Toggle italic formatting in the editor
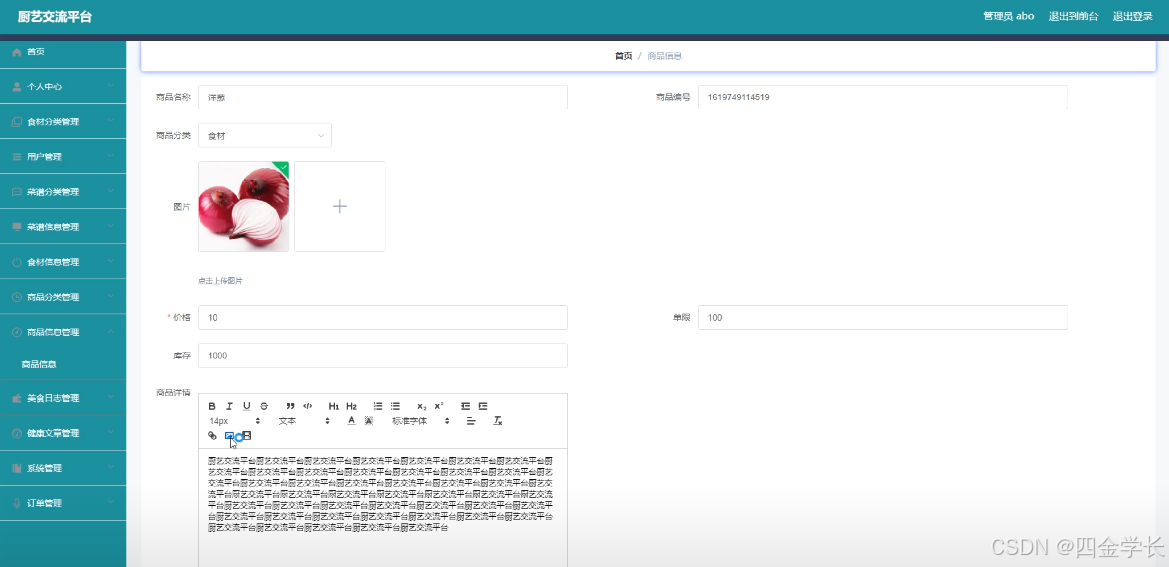The height and width of the screenshot is (567, 1169). [x=229, y=406]
